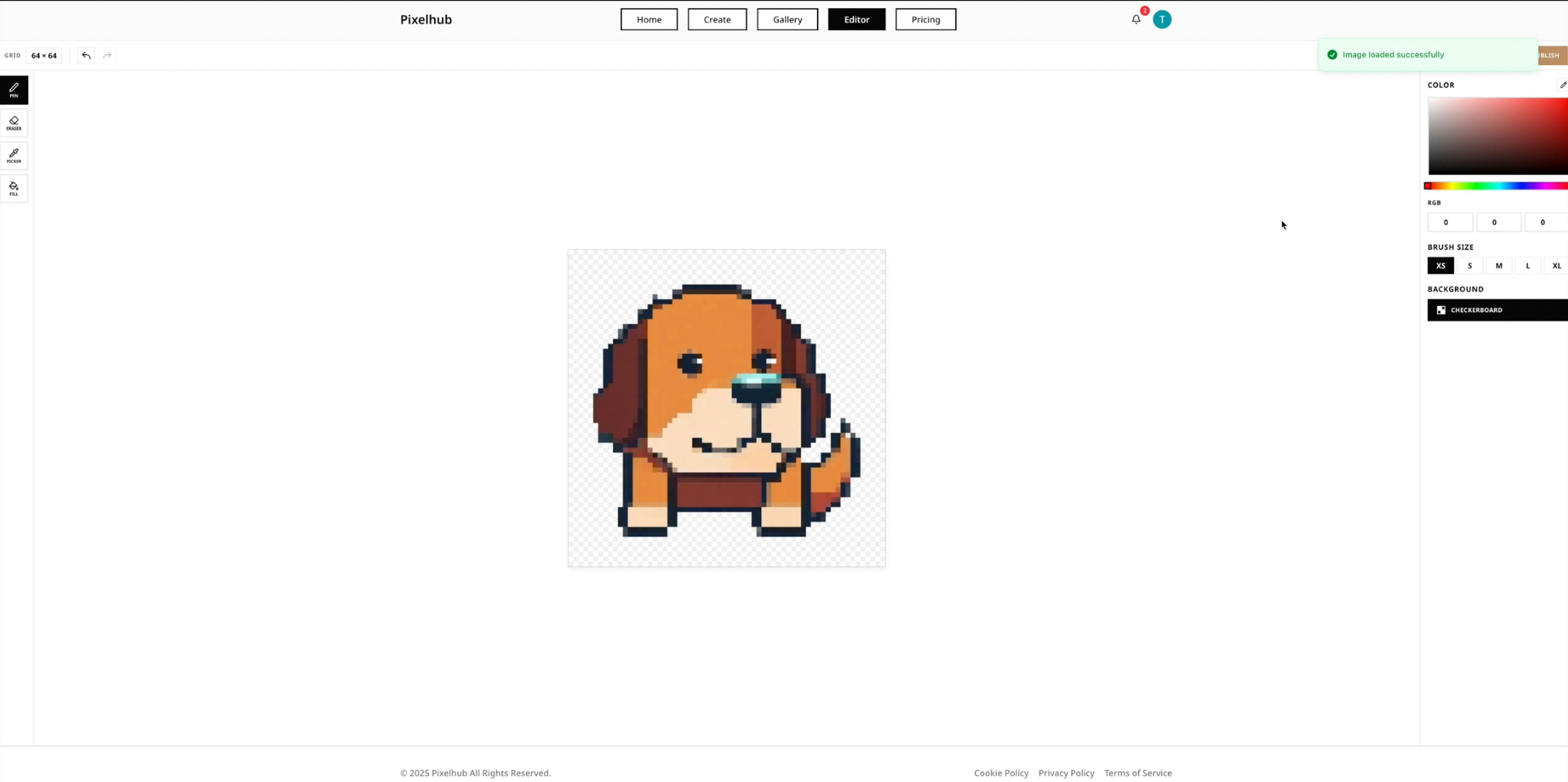Switch to the Gallery page
This screenshot has width=1568, height=782.
click(x=787, y=19)
